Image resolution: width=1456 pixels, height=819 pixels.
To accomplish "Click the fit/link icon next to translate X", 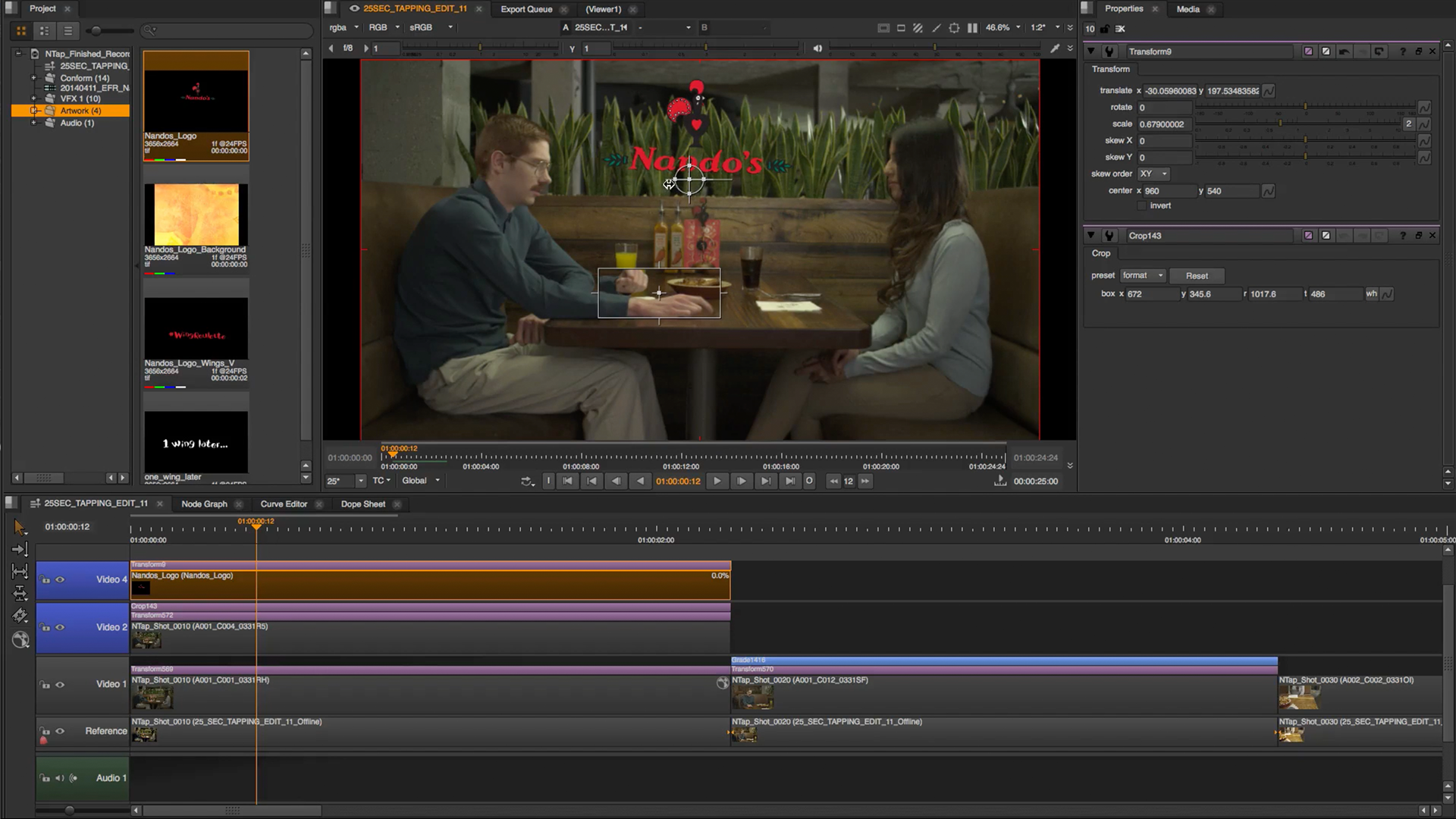I will (1269, 90).
